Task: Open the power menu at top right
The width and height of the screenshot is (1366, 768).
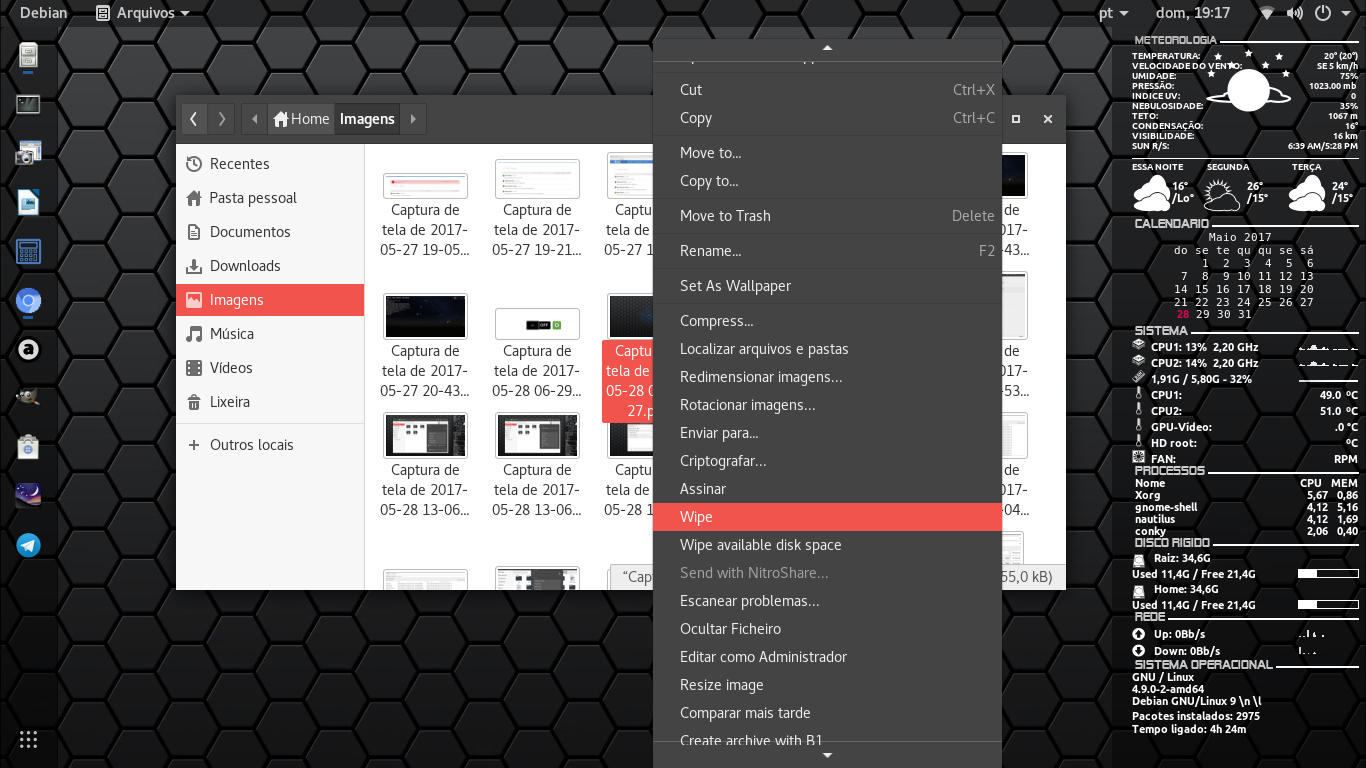Action: 1321,13
